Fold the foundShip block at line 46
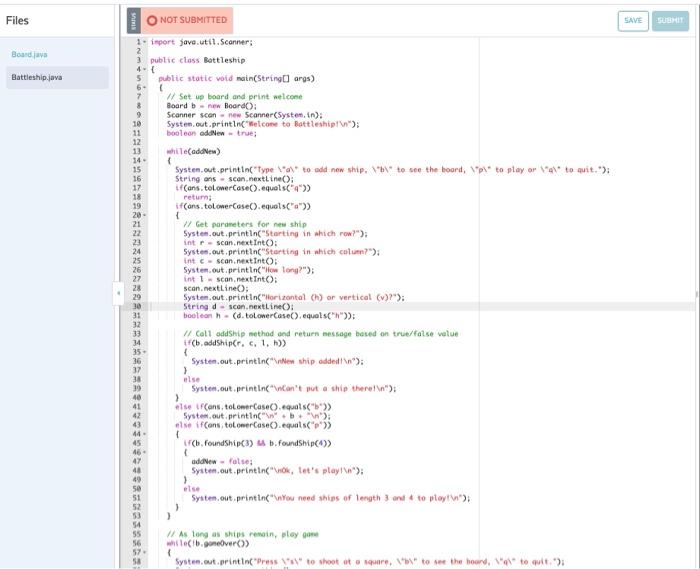This screenshot has width=700, height=569. click(145, 452)
